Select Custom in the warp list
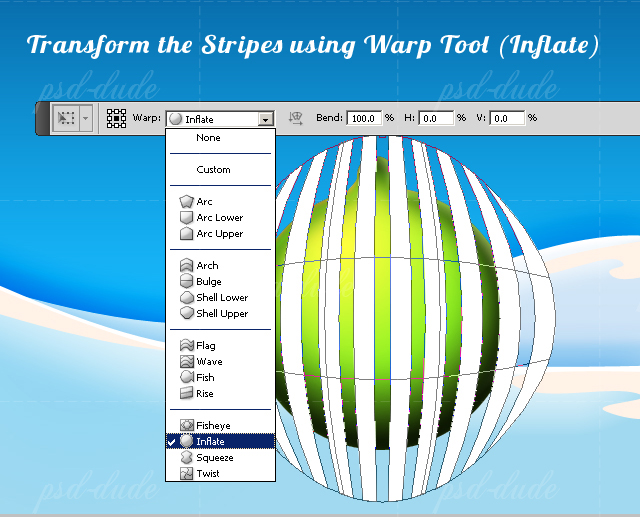The image size is (640, 517). (220, 170)
